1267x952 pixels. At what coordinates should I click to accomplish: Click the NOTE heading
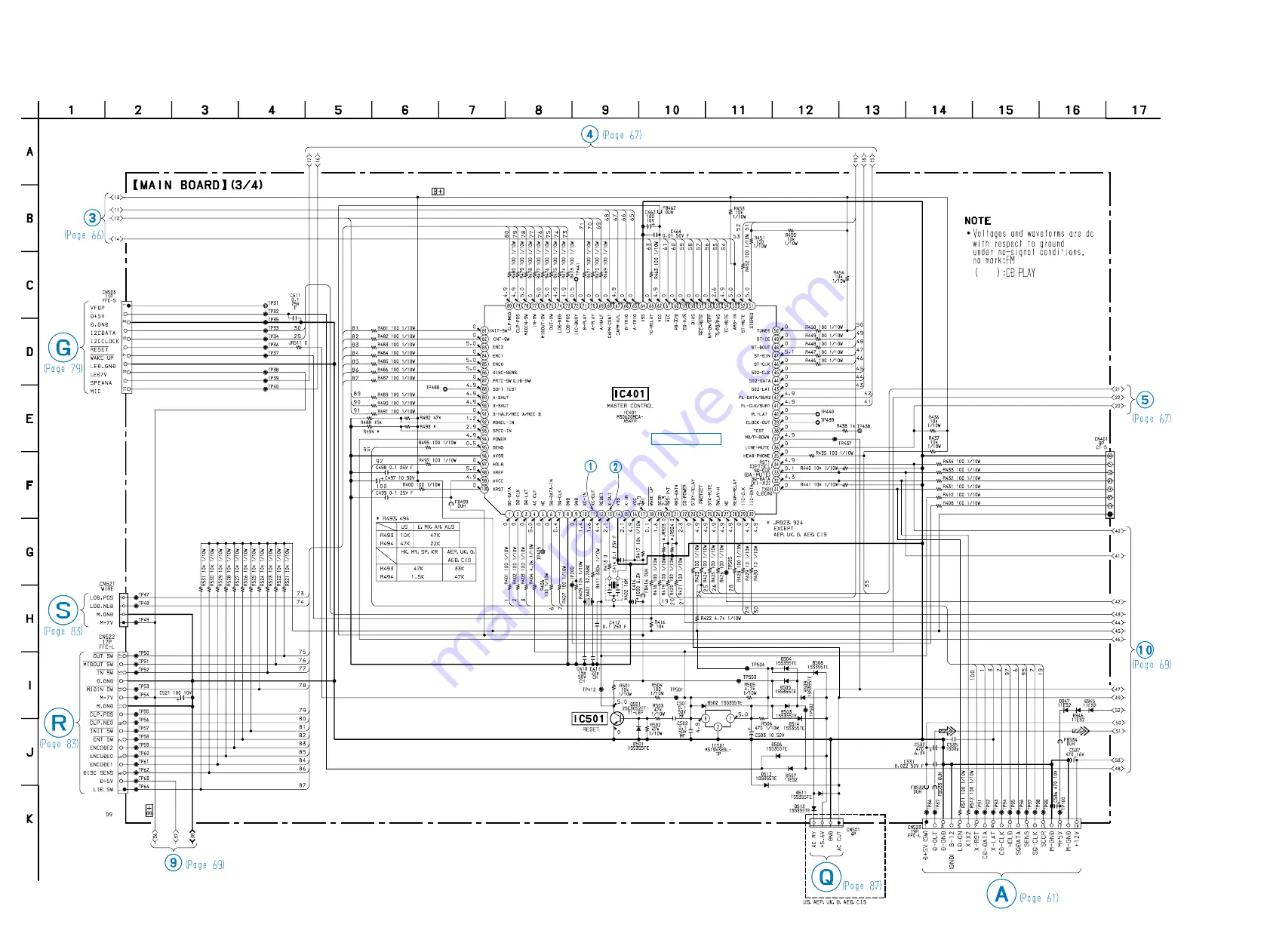point(977,221)
